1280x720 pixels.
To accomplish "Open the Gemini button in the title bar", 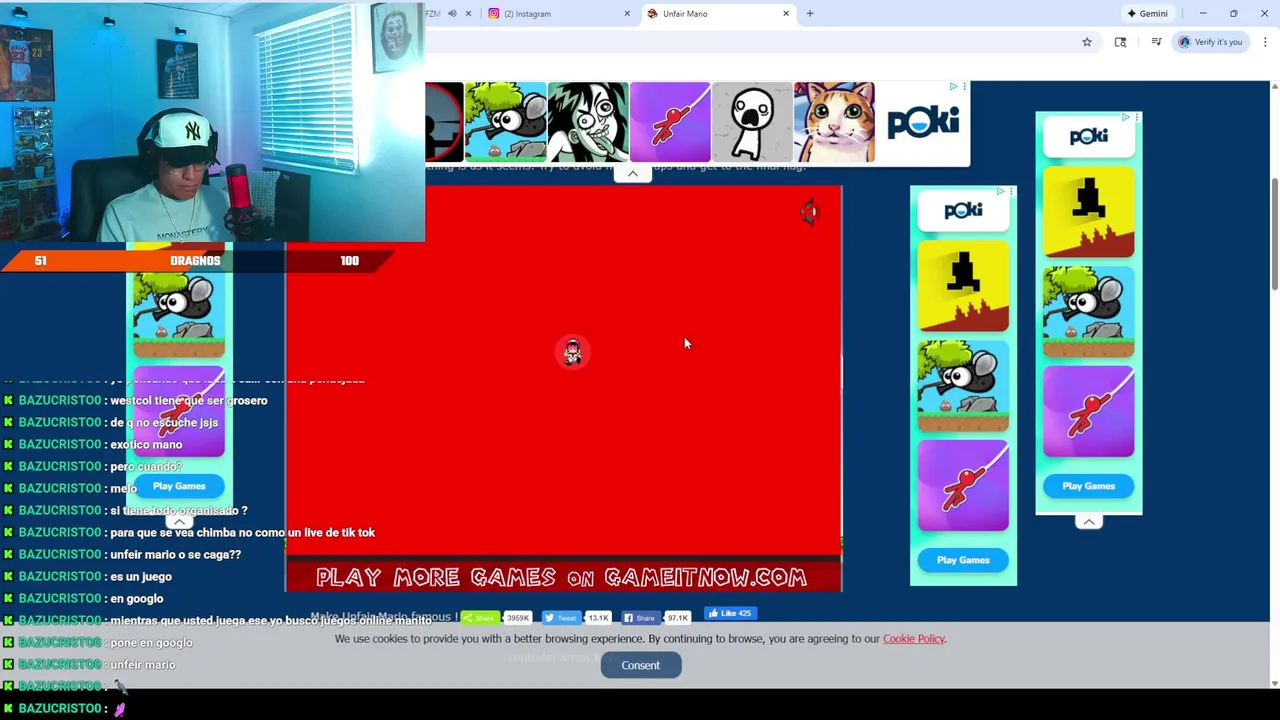I will [1147, 14].
